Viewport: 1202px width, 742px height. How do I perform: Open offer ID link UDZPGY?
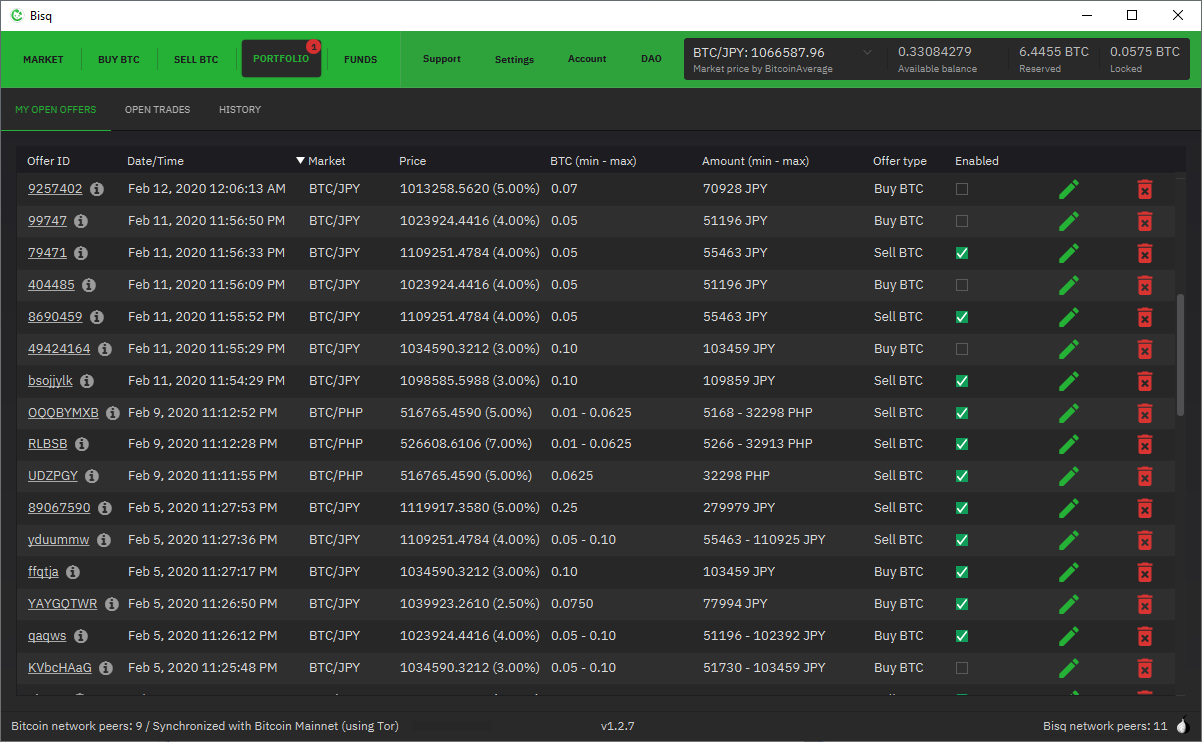tap(53, 476)
